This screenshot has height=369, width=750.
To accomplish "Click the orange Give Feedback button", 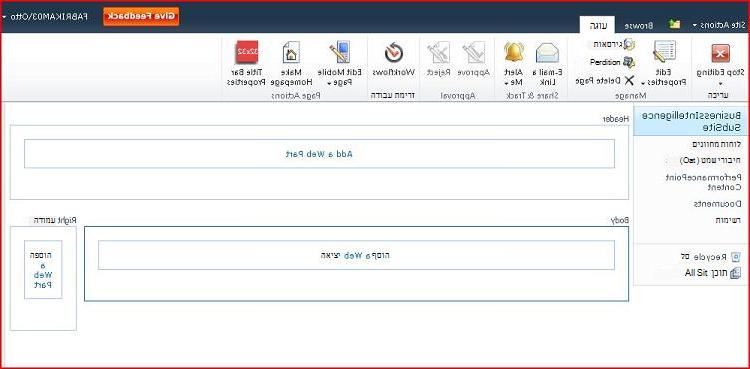I will coord(141,17).
